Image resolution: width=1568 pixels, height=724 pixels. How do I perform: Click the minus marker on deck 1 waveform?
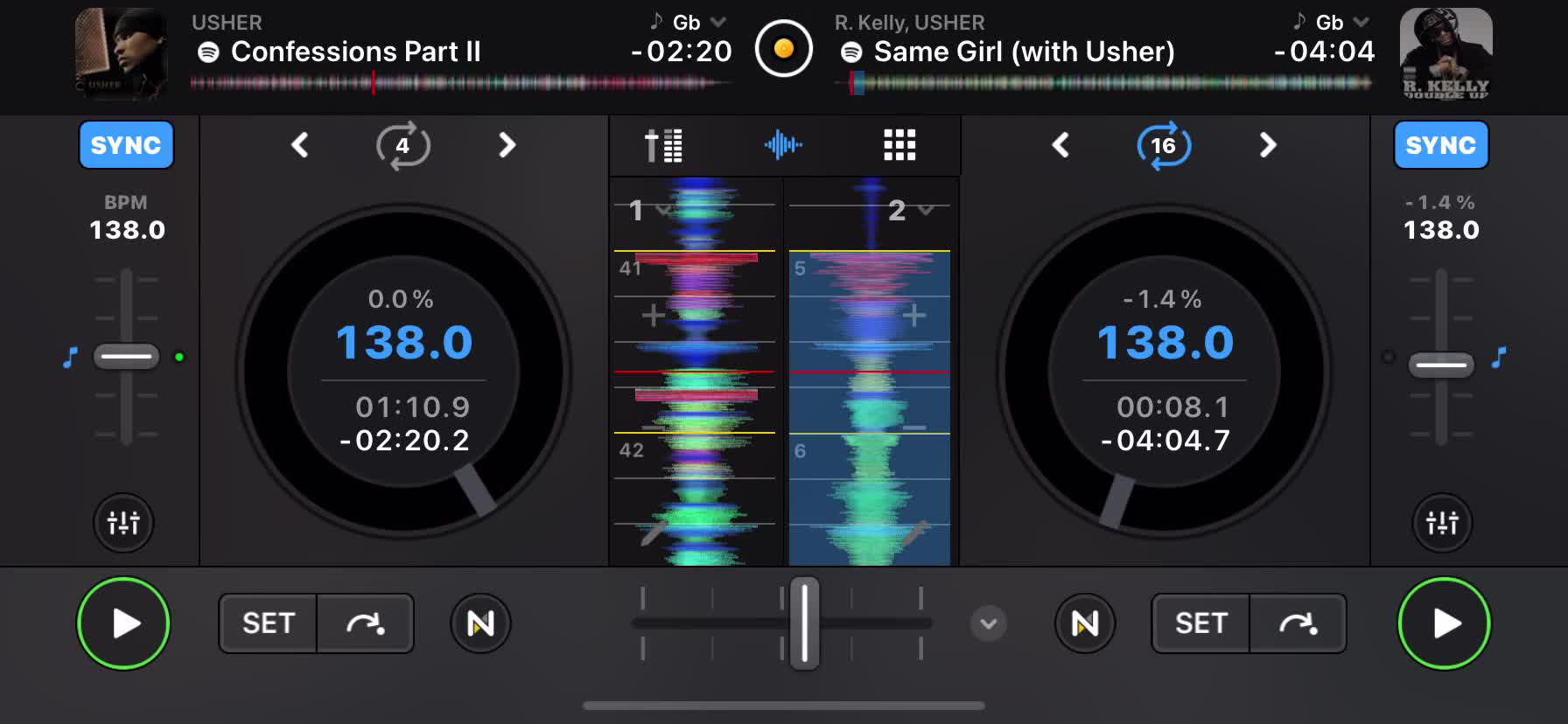coord(653,428)
